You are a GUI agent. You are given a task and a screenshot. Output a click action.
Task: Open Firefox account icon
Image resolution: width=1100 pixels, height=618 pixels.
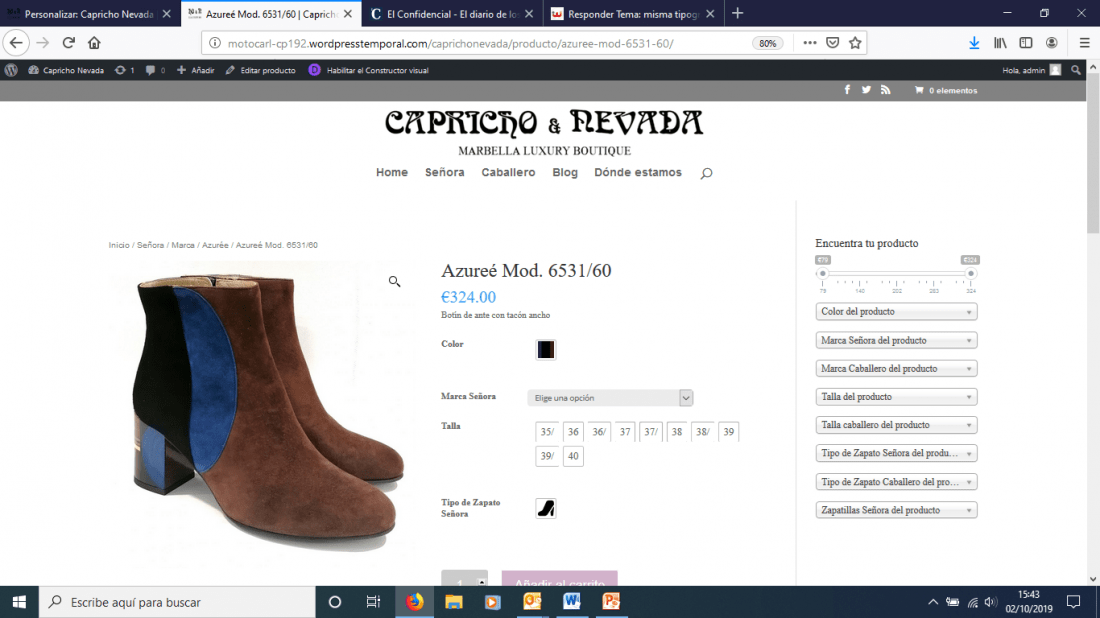(1052, 43)
